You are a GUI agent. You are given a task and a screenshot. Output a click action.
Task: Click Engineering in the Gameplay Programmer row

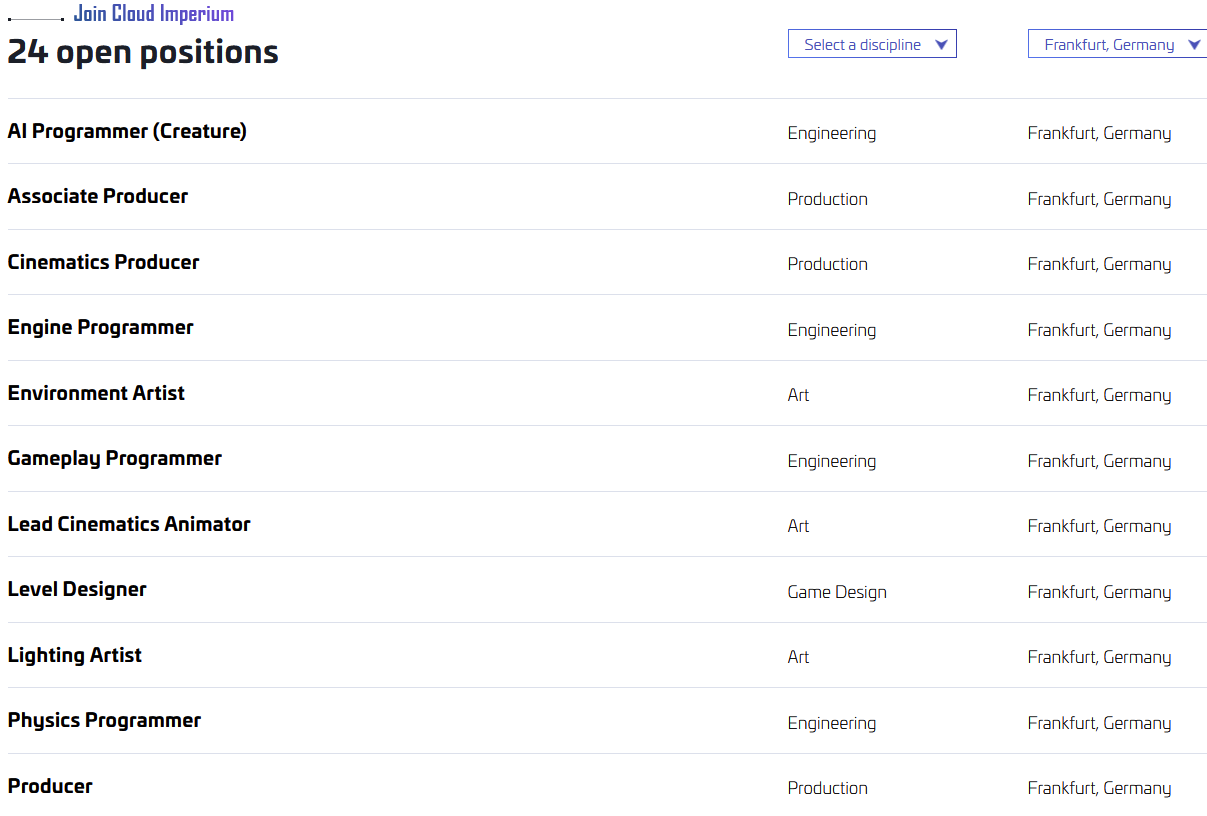pyautogui.click(x=832, y=461)
